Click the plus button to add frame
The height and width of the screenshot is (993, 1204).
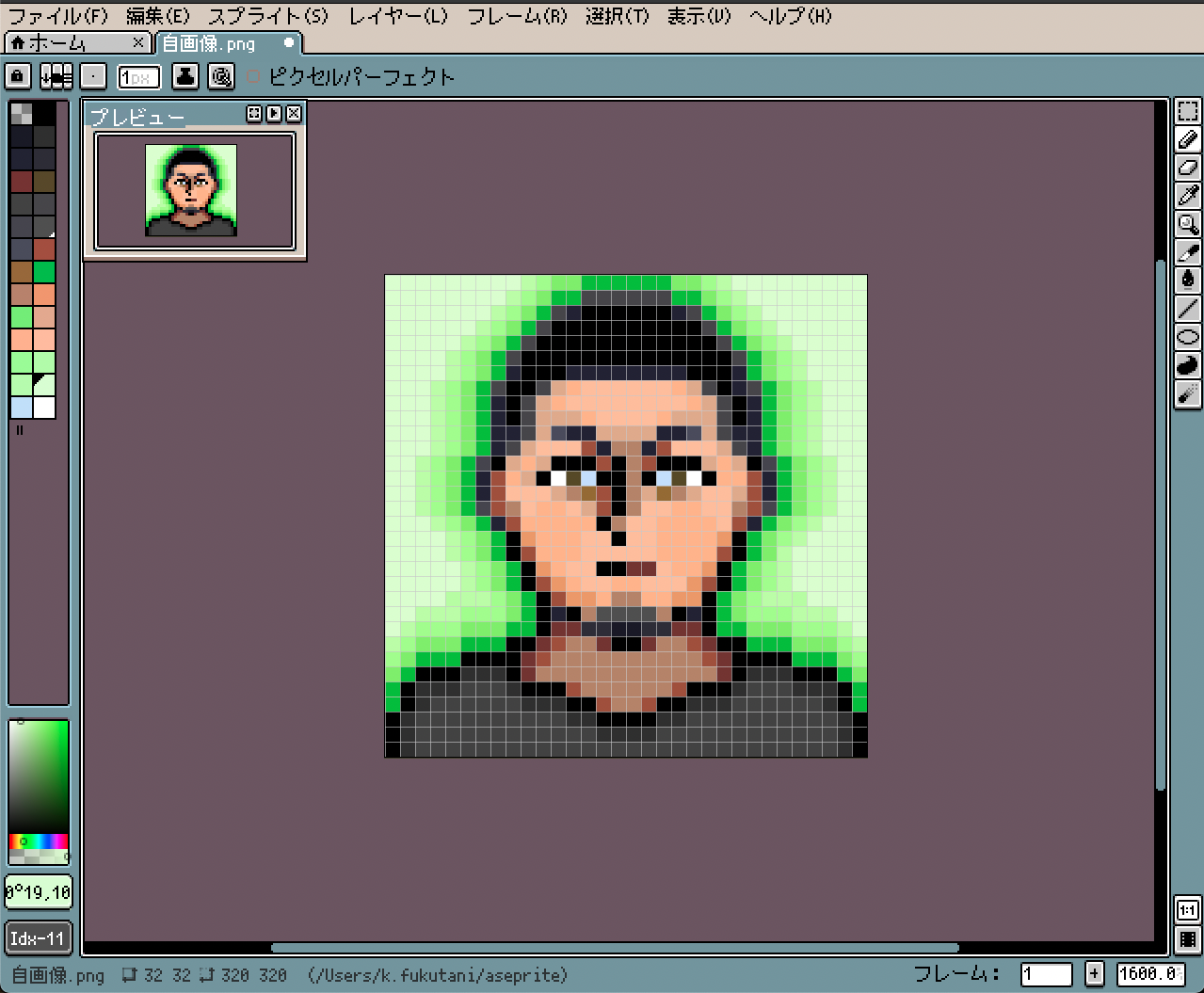click(x=1094, y=974)
